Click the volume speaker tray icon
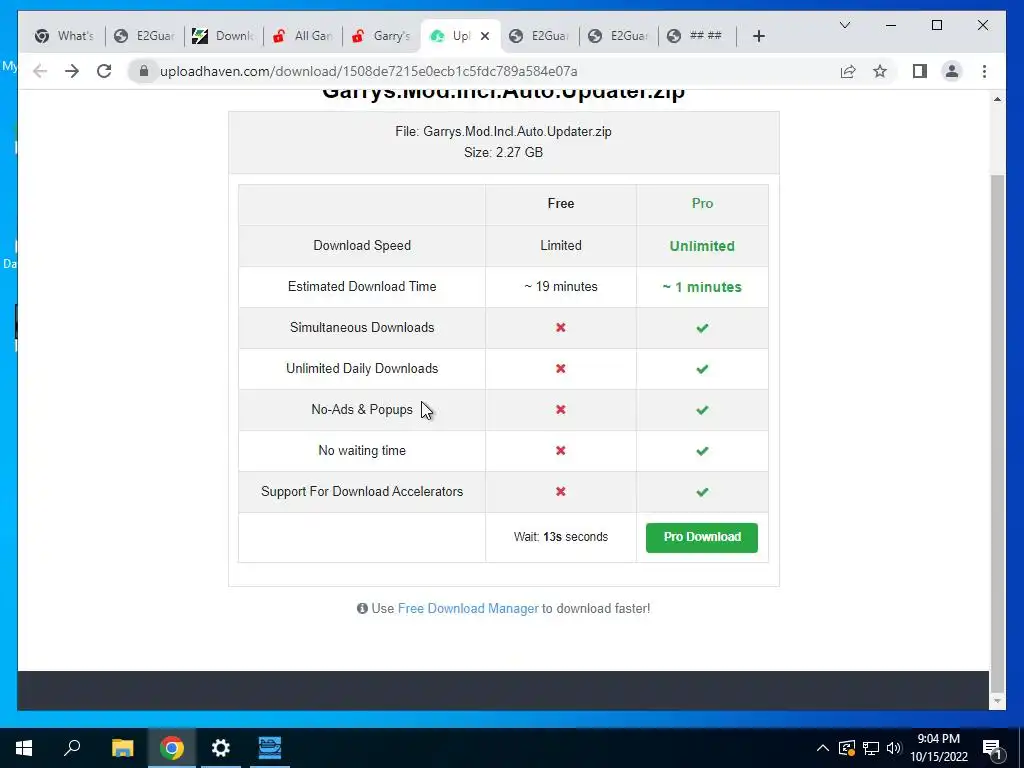 [894, 748]
